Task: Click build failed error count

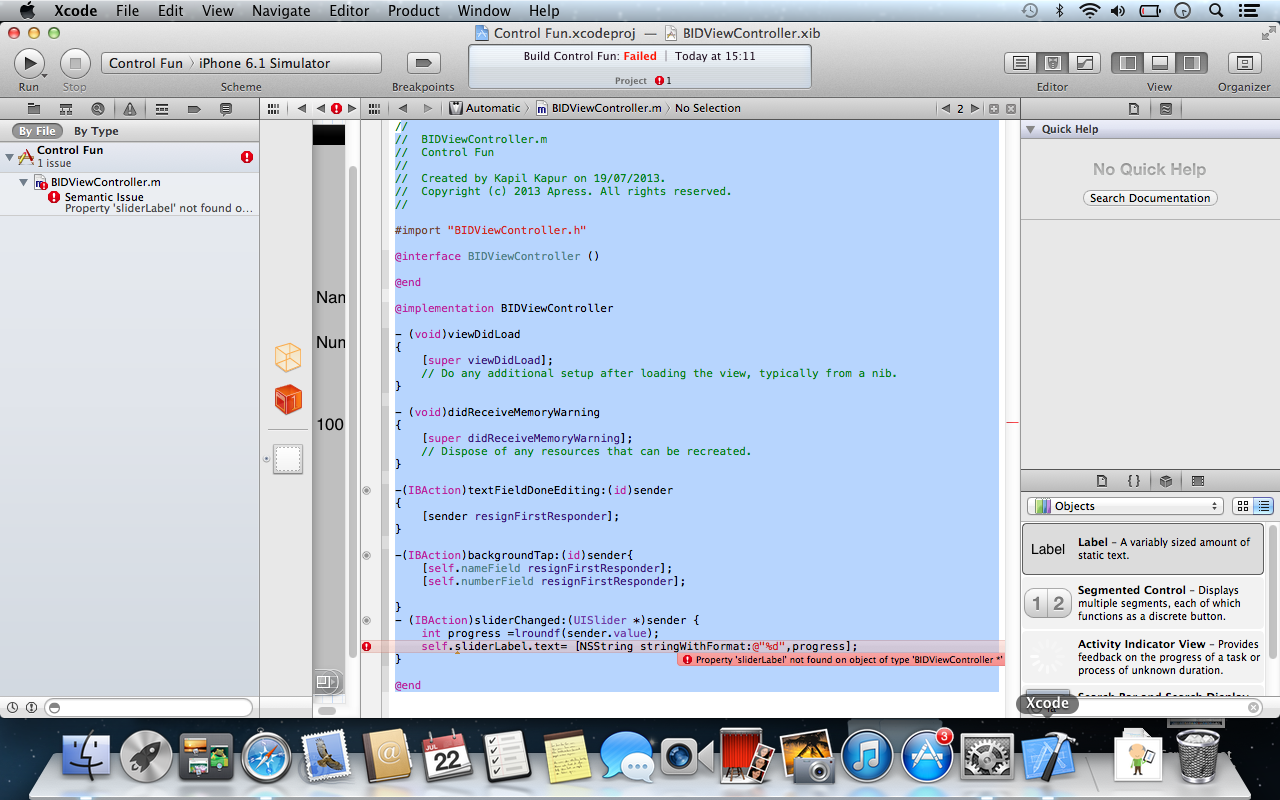Action: click(663, 81)
